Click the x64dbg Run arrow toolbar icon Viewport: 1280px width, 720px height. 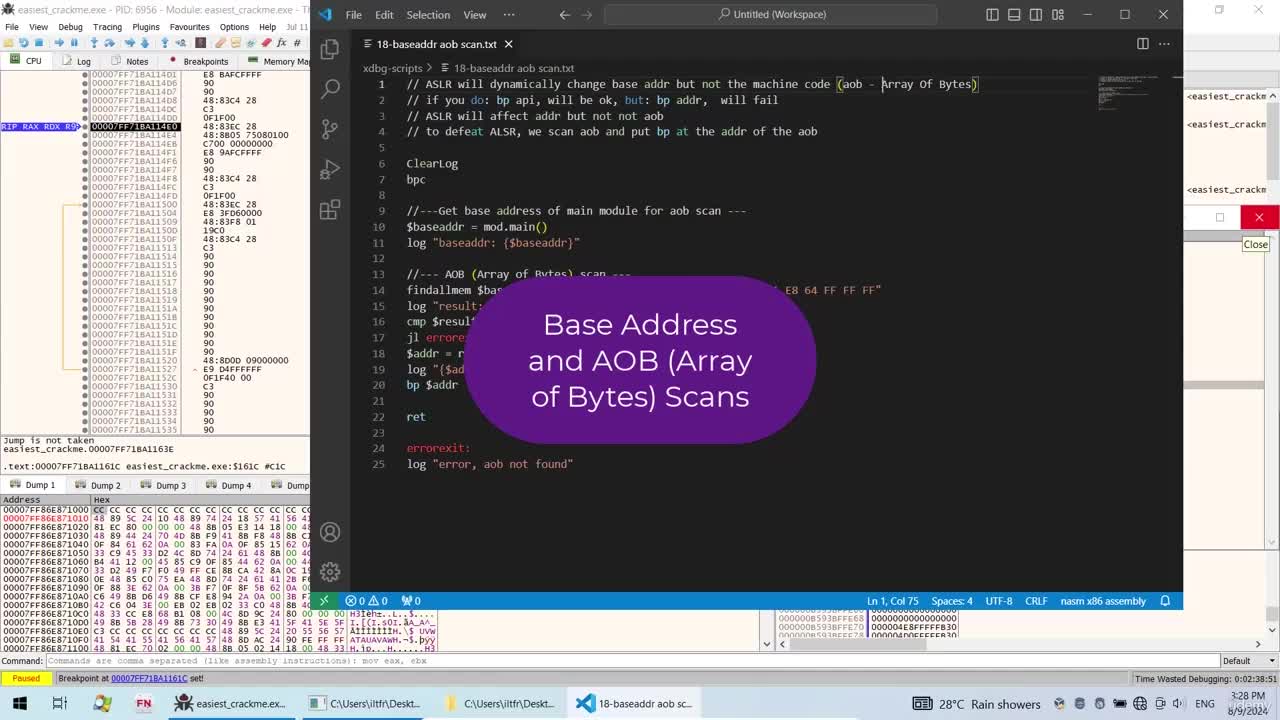pyautogui.click(x=59, y=42)
